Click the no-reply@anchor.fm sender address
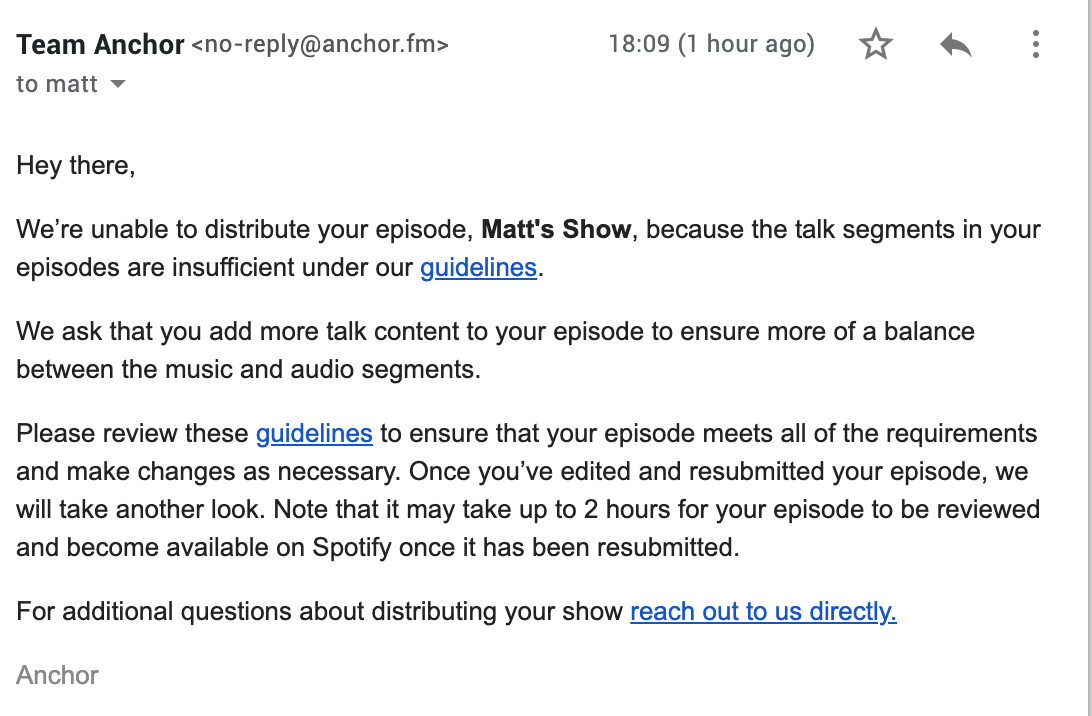 pyautogui.click(x=320, y=45)
